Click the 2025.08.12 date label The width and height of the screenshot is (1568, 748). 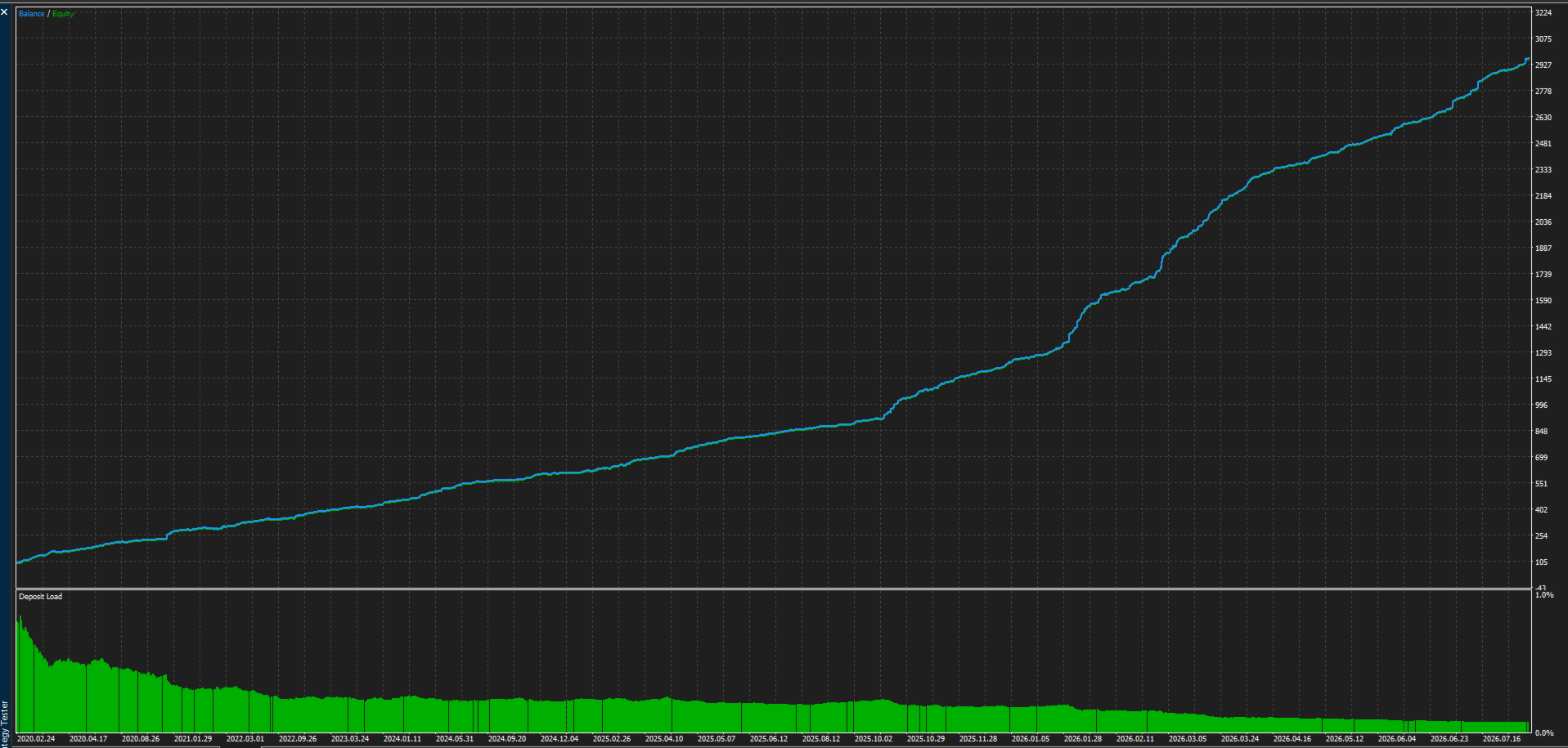pos(821,739)
